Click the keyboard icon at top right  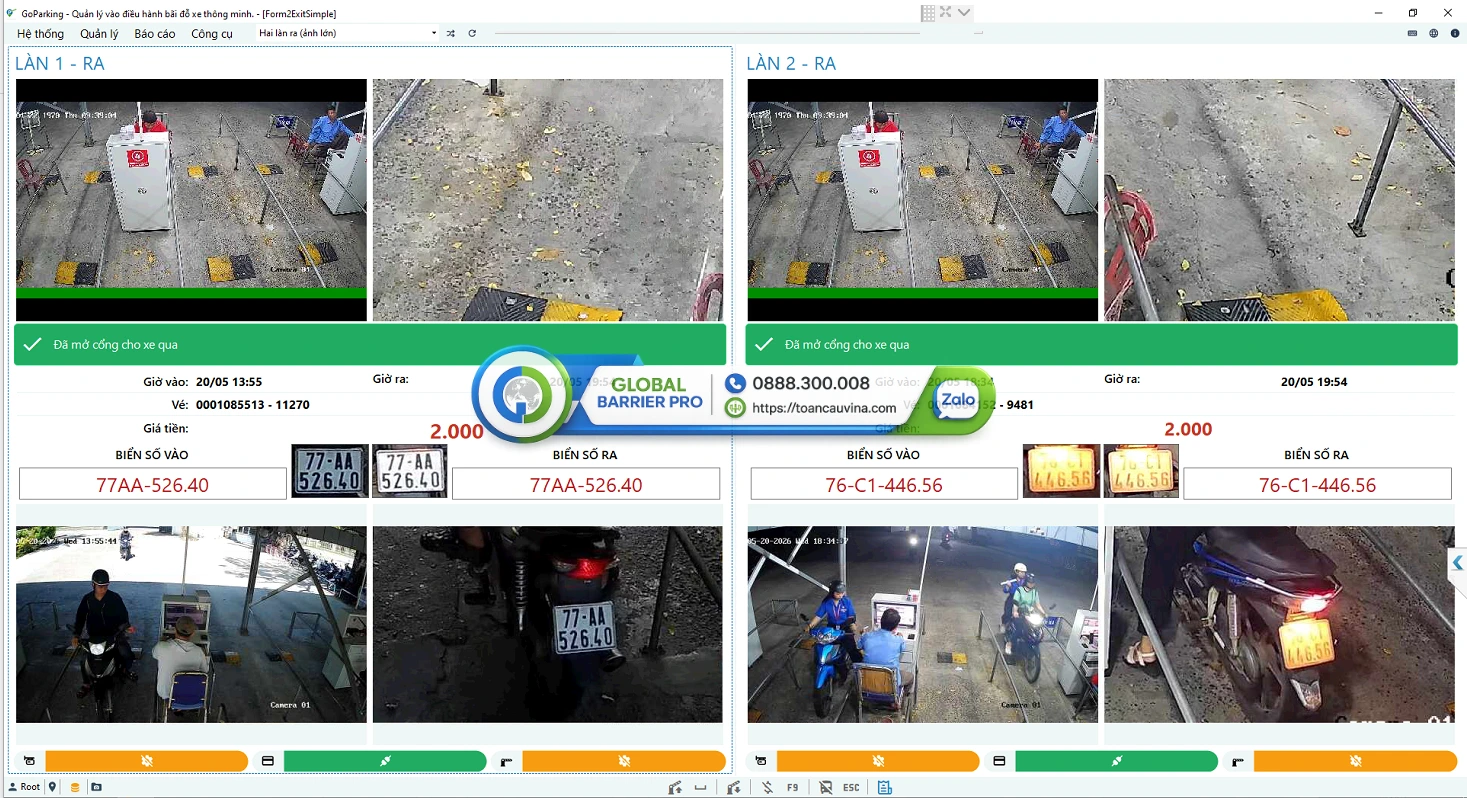click(x=1412, y=33)
